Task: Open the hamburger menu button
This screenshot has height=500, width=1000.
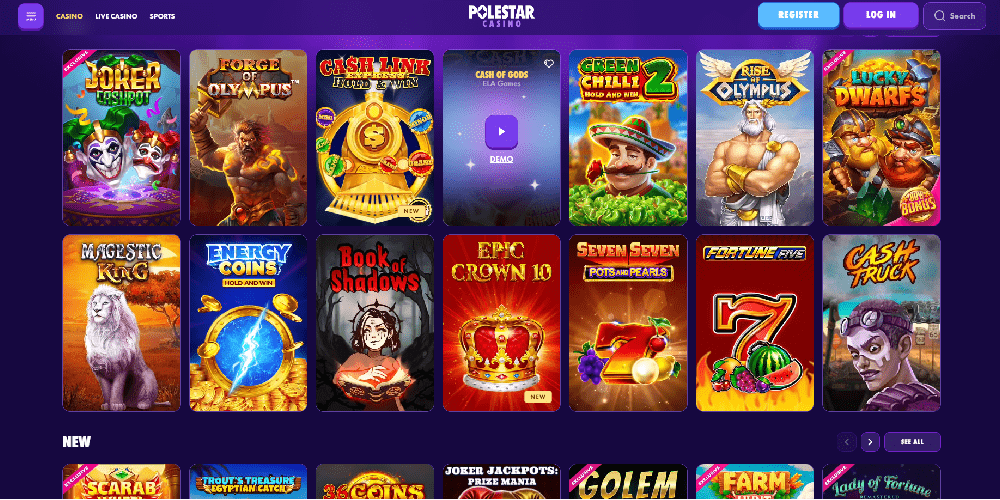Action: click(31, 16)
